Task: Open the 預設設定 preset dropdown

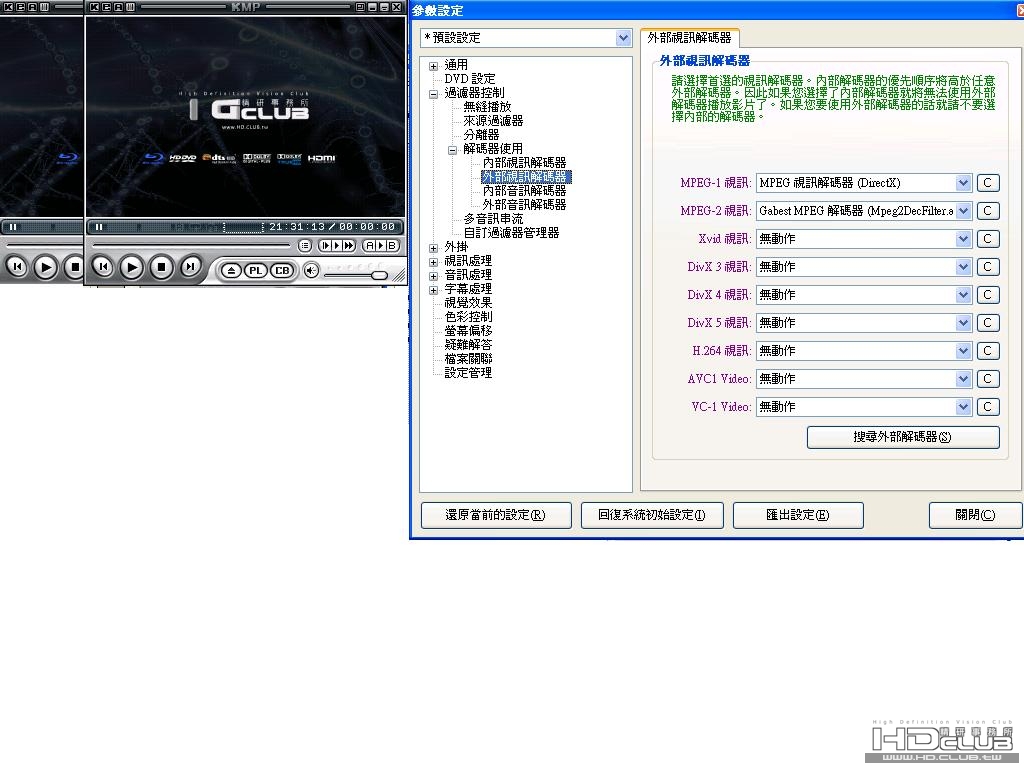Action: point(623,38)
